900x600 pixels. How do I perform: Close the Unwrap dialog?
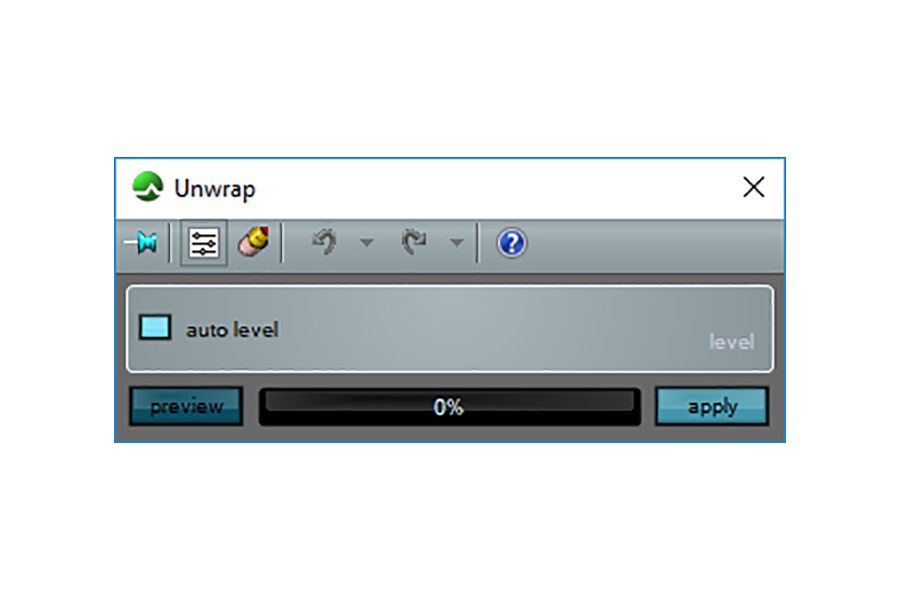(753, 187)
